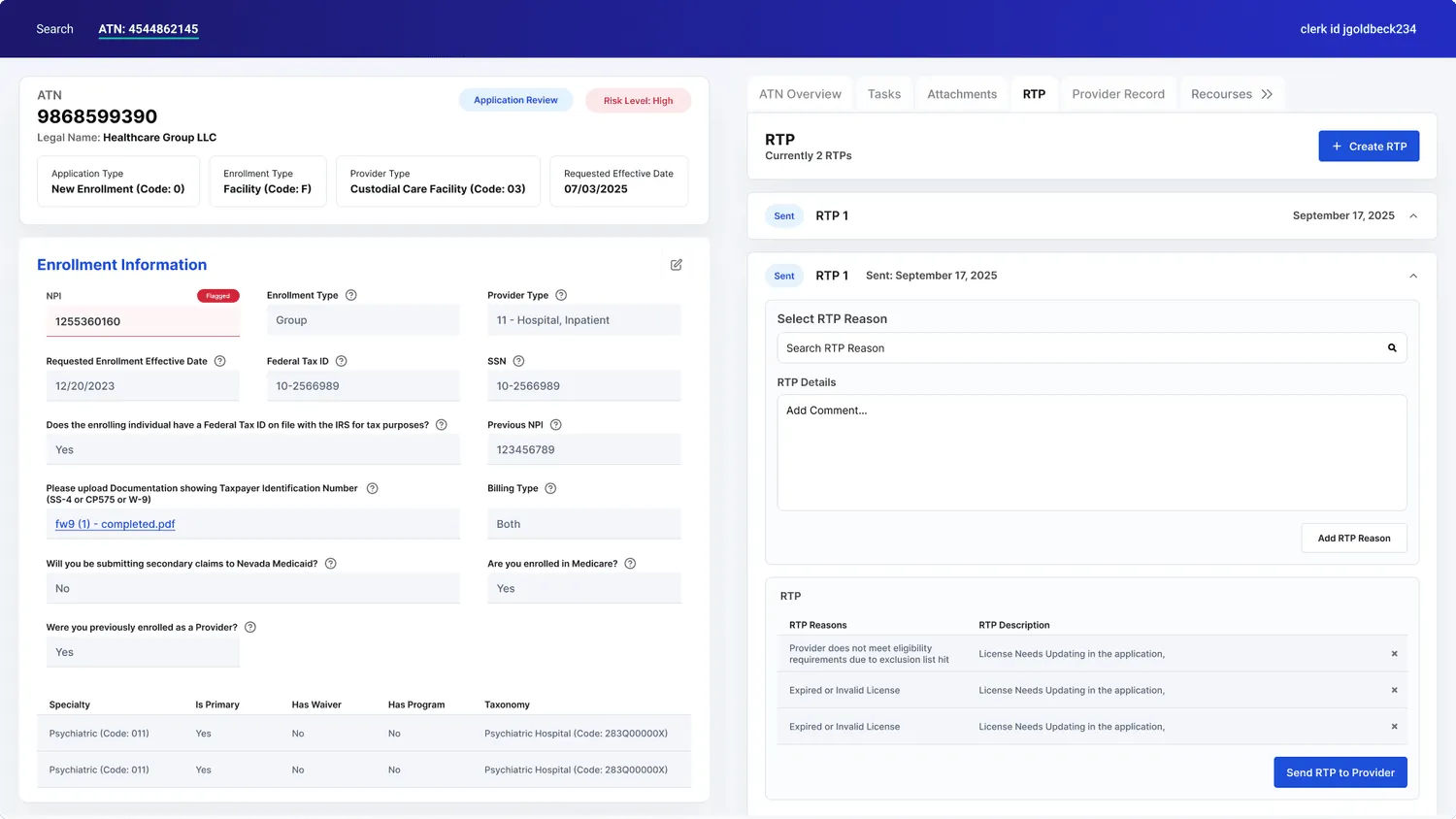Click the help icon next to Enrollment Type
1456x819 pixels.
351,295
